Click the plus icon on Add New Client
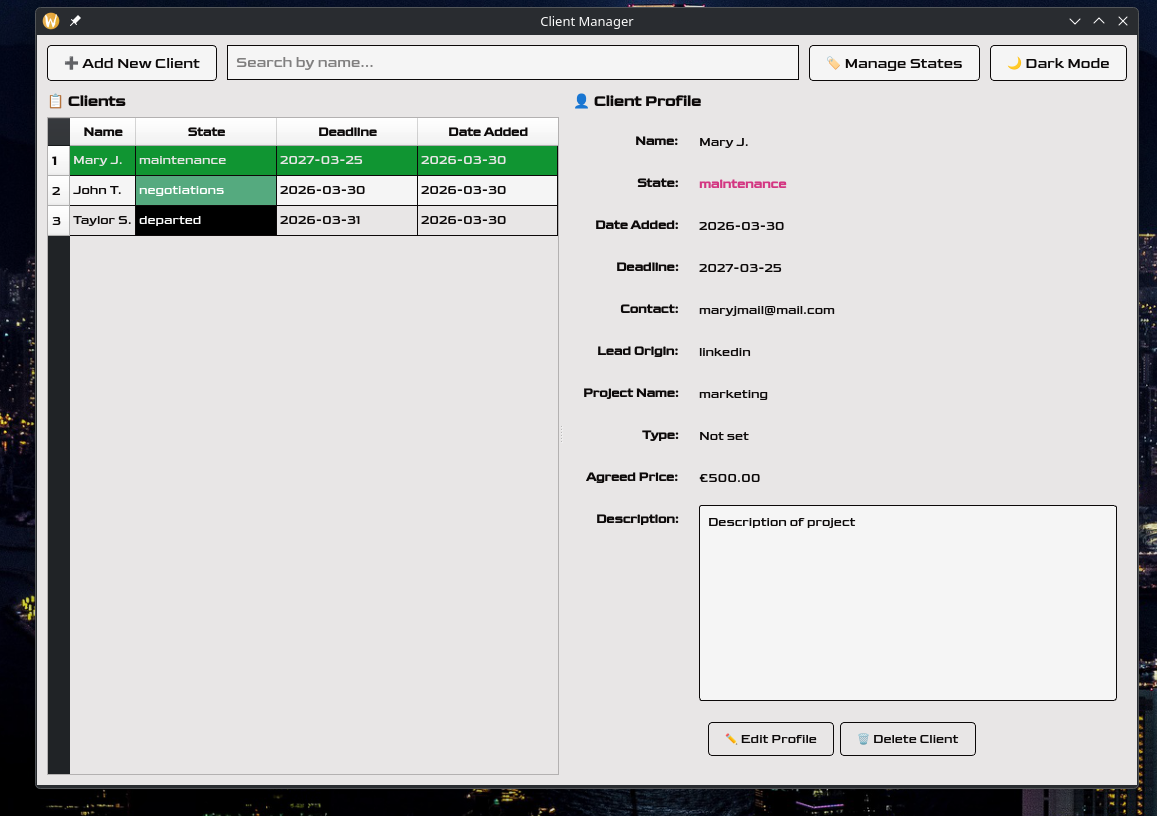The width and height of the screenshot is (1157, 816). tap(71, 63)
